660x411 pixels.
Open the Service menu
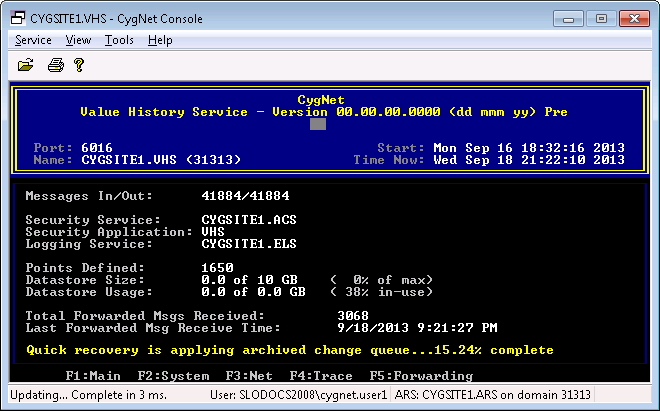click(33, 40)
